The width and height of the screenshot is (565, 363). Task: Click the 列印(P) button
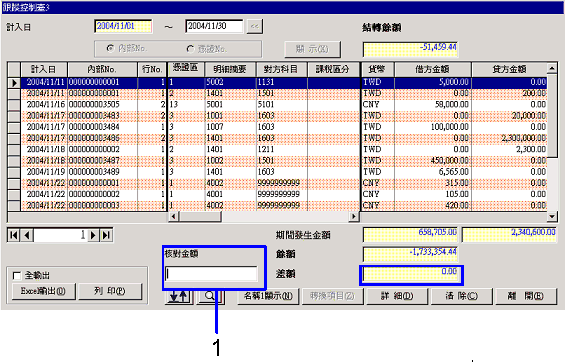tap(110, 291)
